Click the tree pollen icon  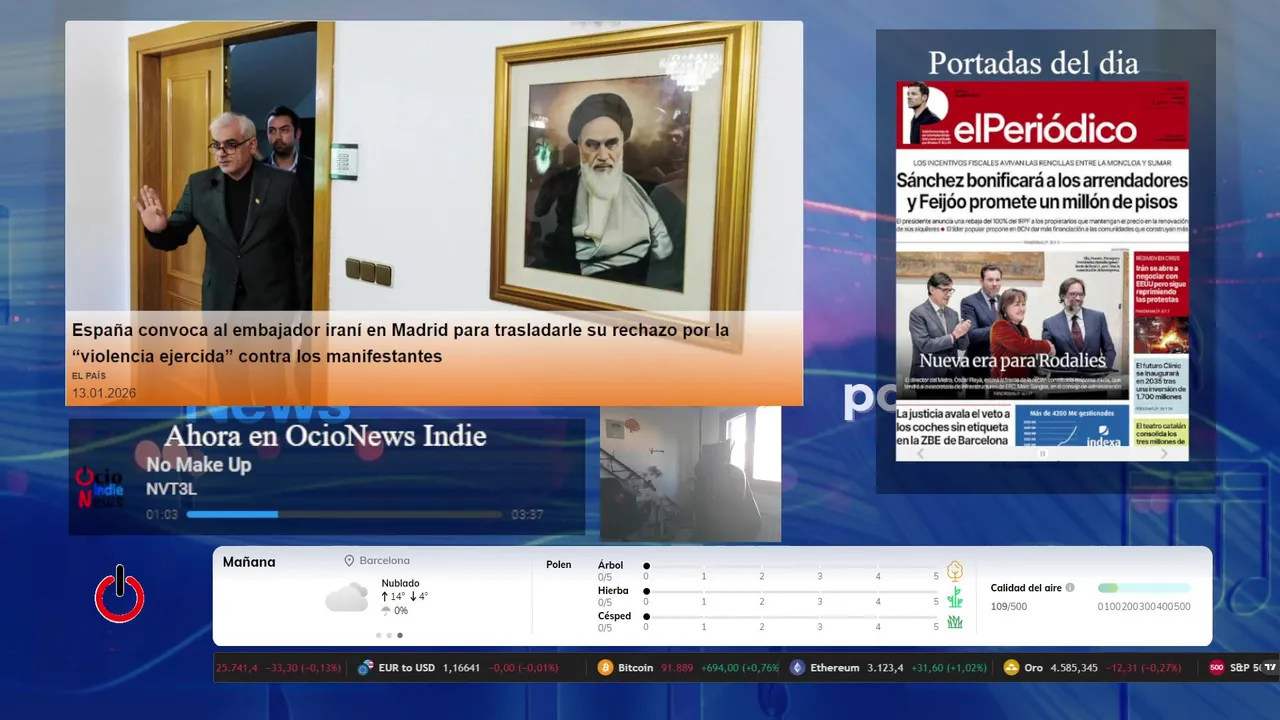click(x=955, y=571)
